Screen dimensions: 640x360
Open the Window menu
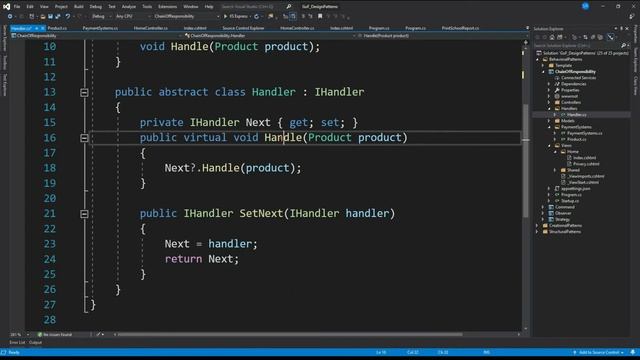(190, 7)
